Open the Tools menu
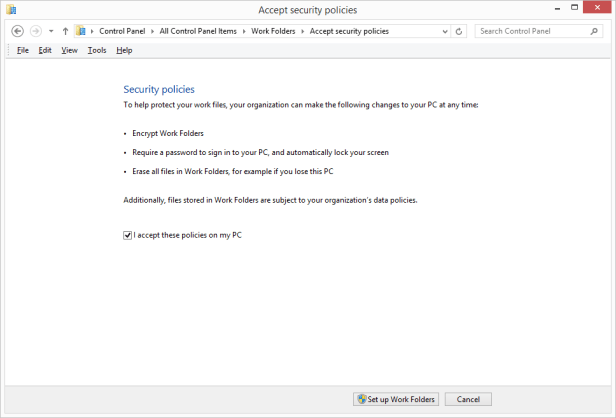The width and height of the screenshot is (616, 418). point(96,50)
